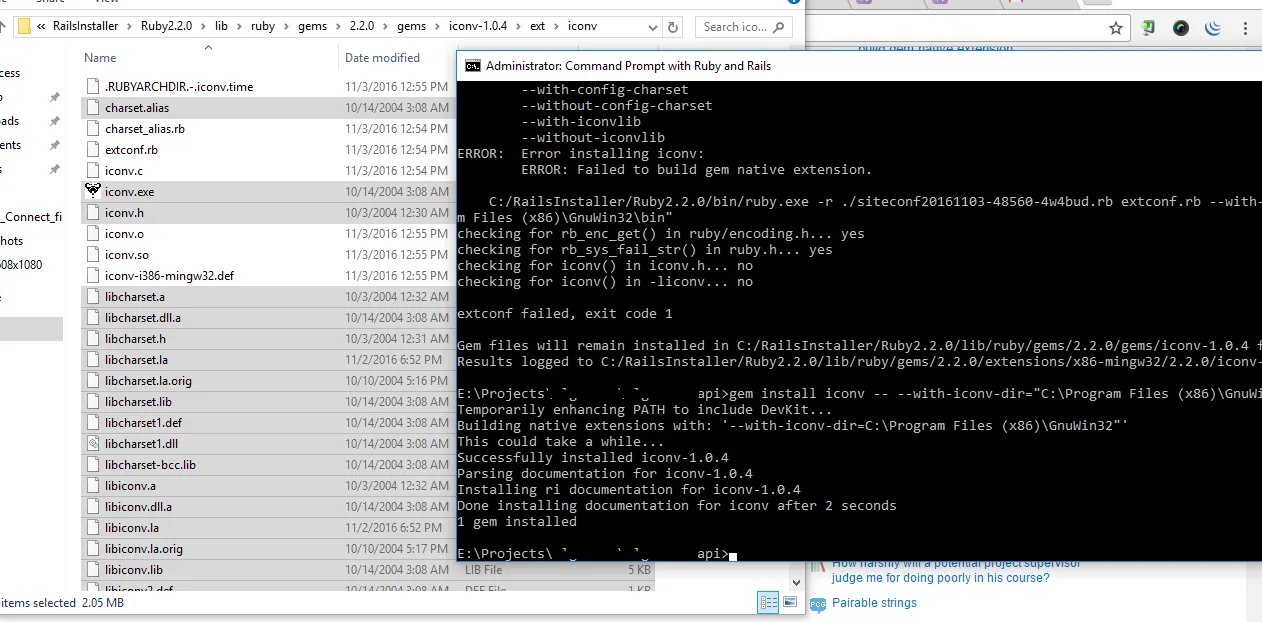Click the 'Successfully installed iconv-1.0.4' line
Screen dimensions: 1262x622
[x=593, y=458]
